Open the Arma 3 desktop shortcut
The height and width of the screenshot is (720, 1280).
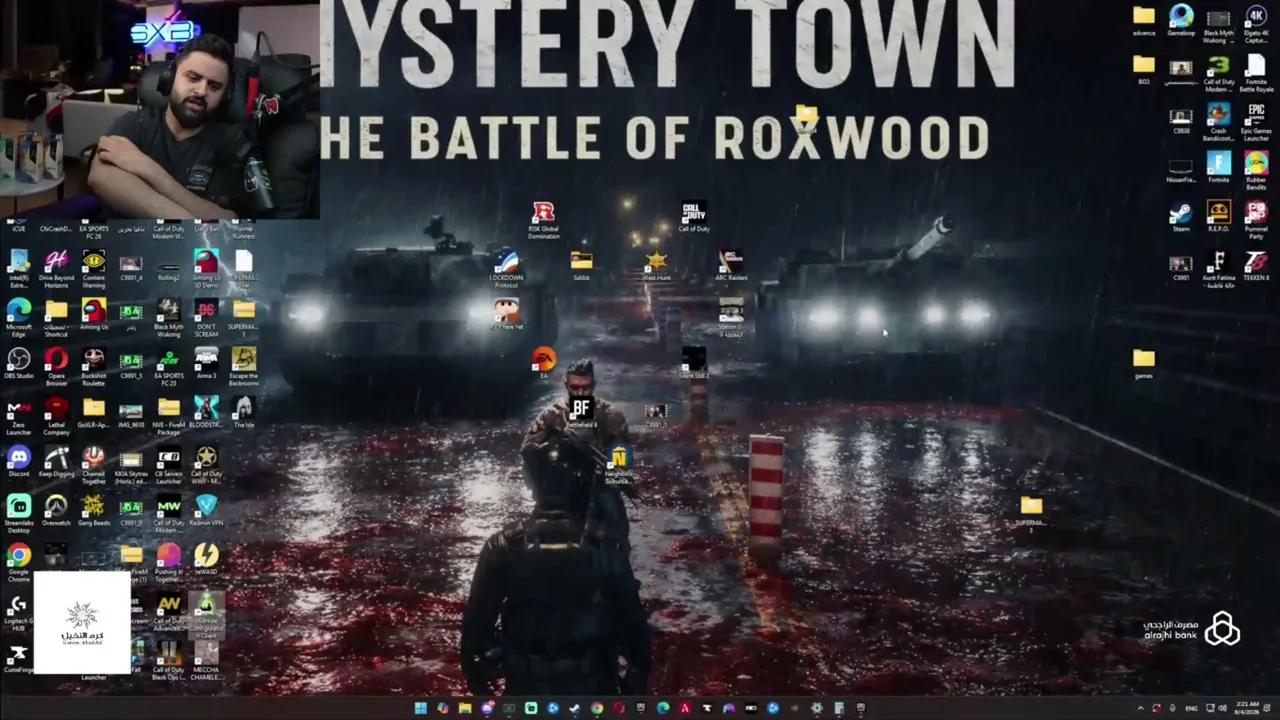coord(206,364)
